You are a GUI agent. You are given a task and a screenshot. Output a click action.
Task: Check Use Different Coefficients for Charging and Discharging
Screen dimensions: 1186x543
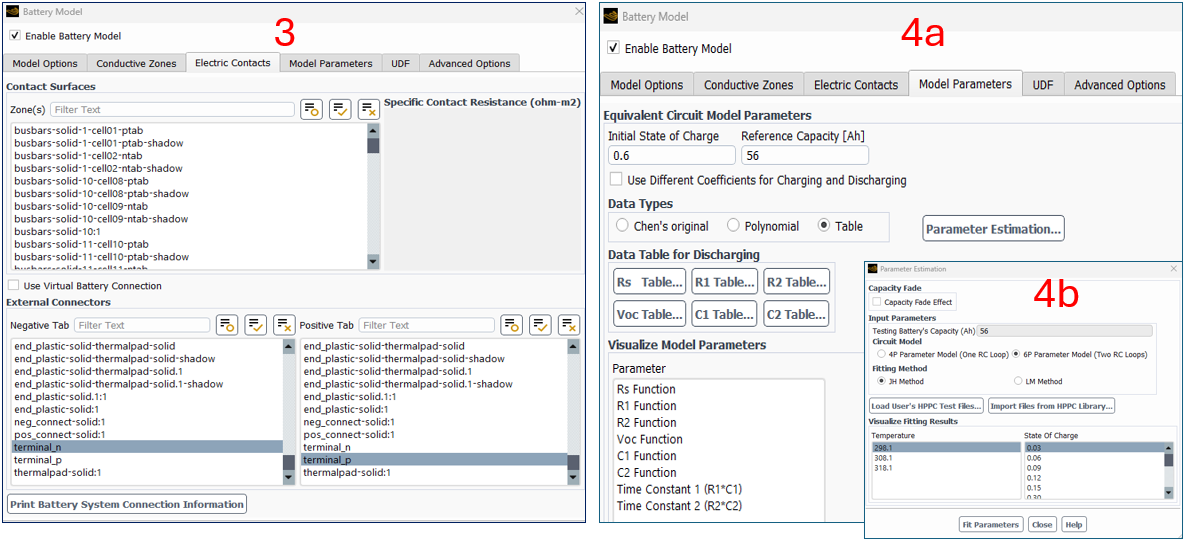pyautogui.click(x=616, y=180)
